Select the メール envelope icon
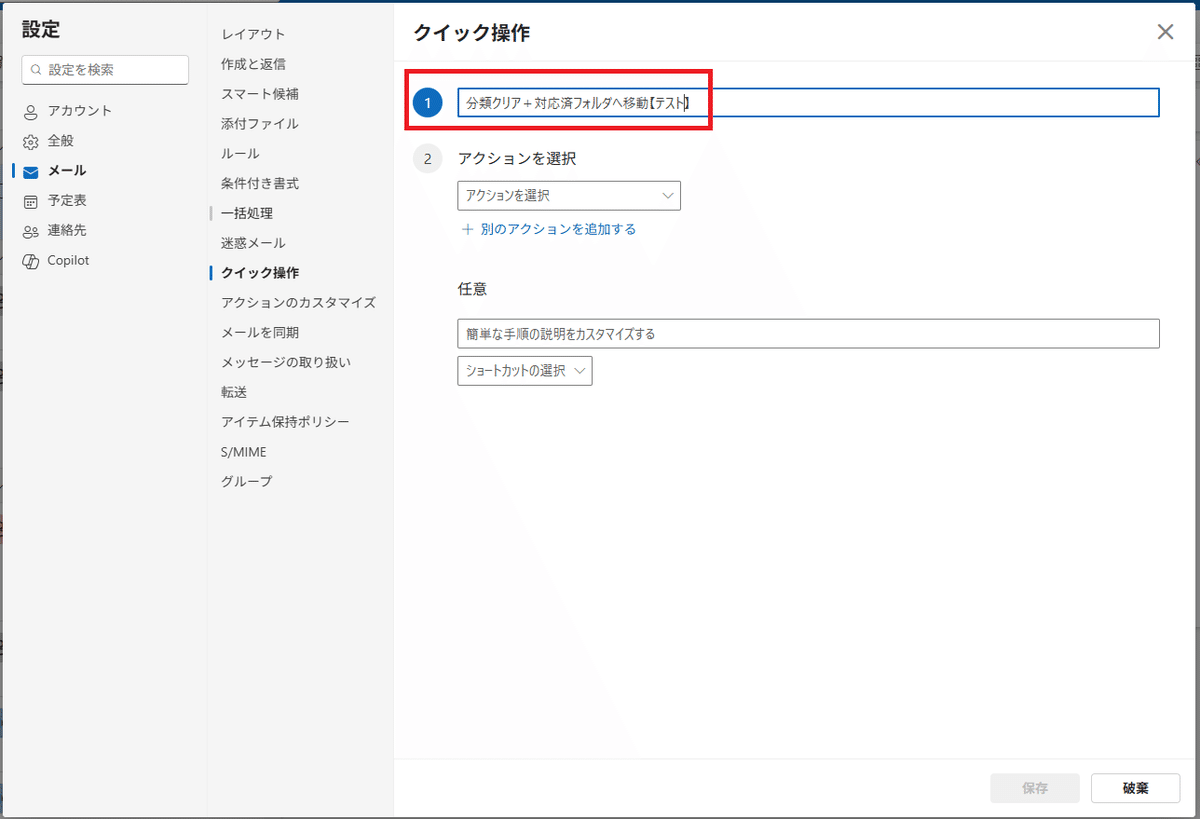Image resolution: width=1200 pixels, height=819 pixels. [x=30, y=171]
